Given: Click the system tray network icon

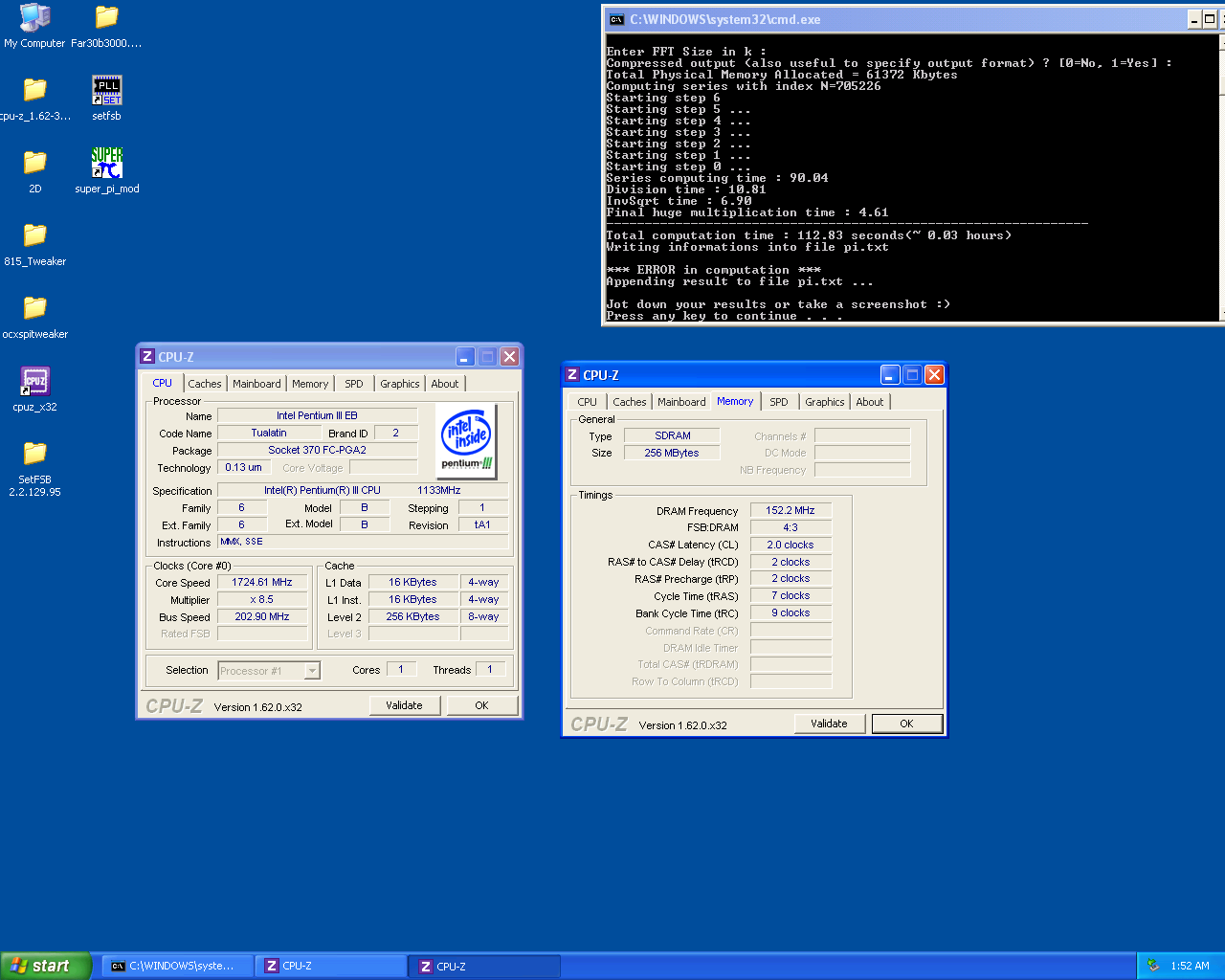Looking at the screenshot, I should pyautogui.click(x=1153, y=966).
